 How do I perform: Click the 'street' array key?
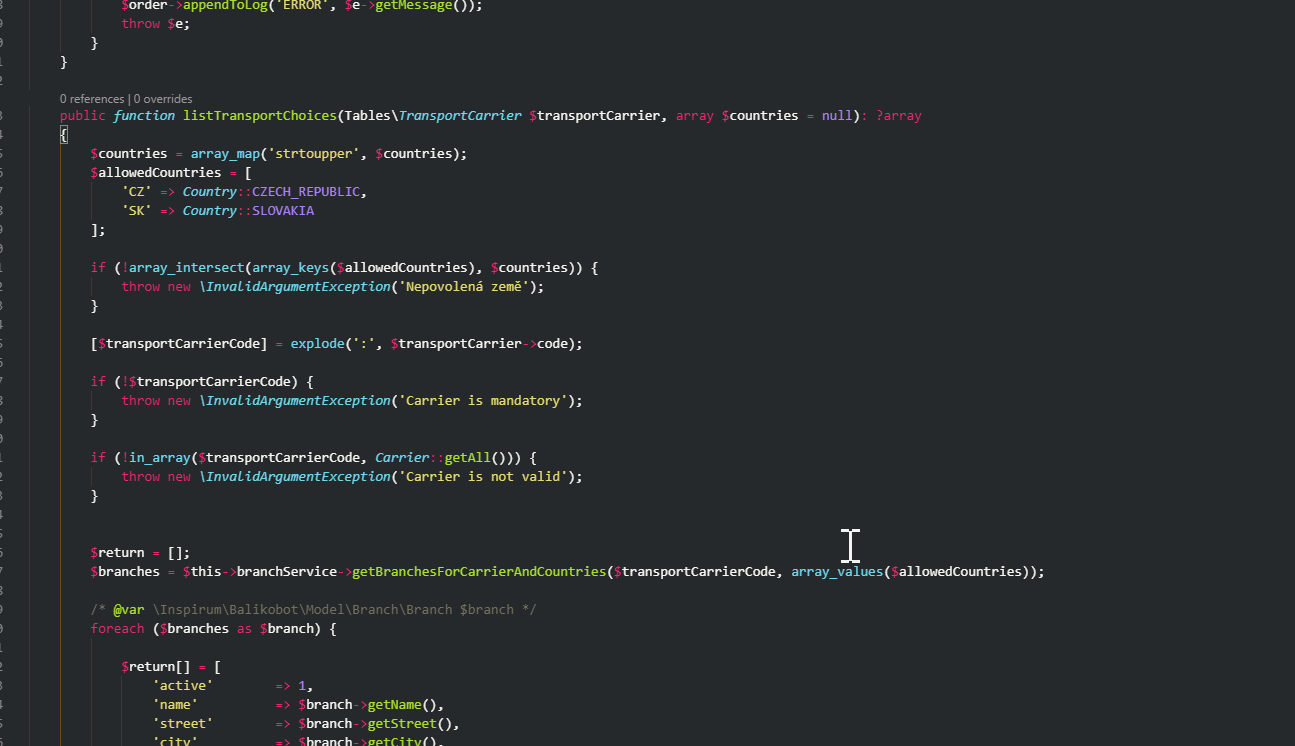pyautogui.click(x=183, y=724)
